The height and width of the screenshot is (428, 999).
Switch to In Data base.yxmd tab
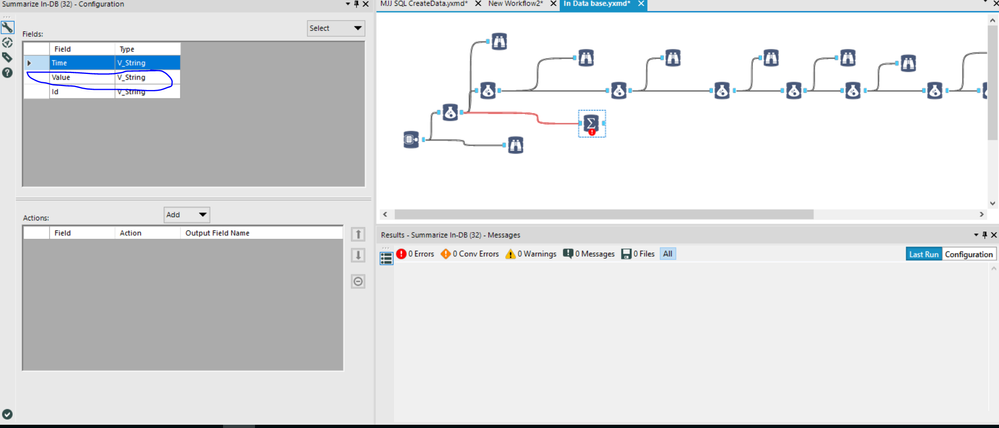tap(596, 4)
